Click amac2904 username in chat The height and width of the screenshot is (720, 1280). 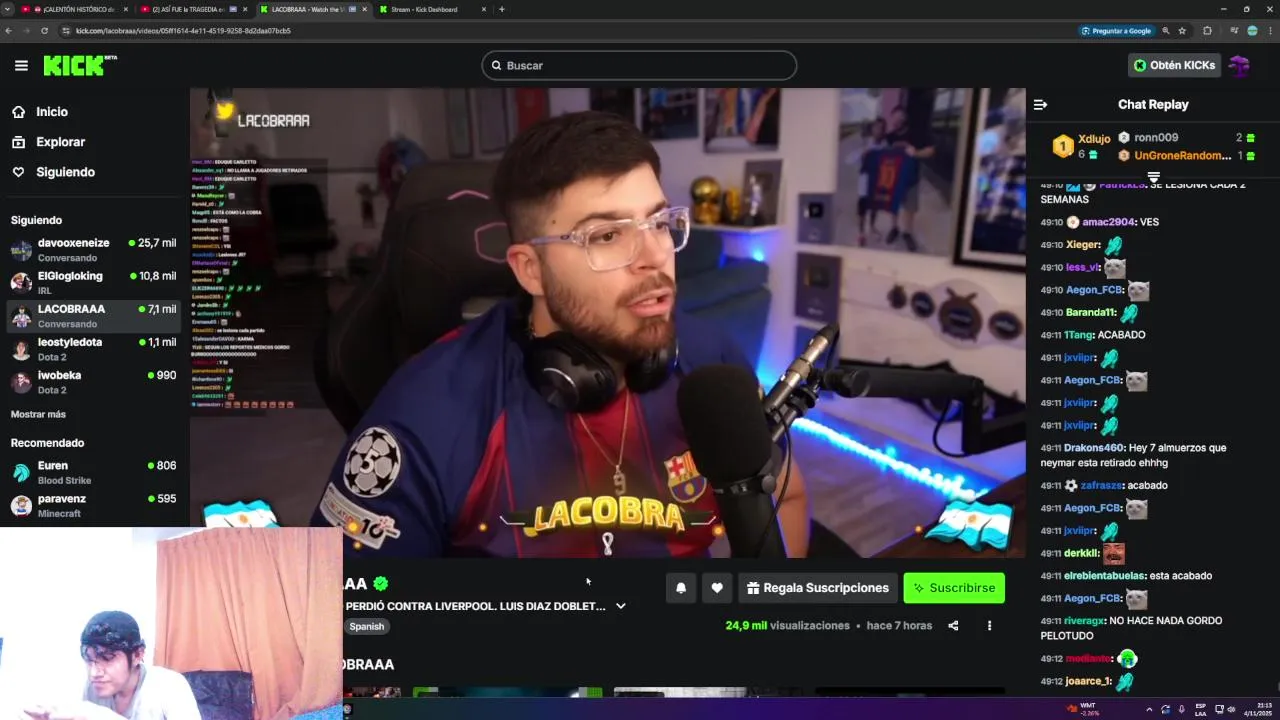point(1108,222)
